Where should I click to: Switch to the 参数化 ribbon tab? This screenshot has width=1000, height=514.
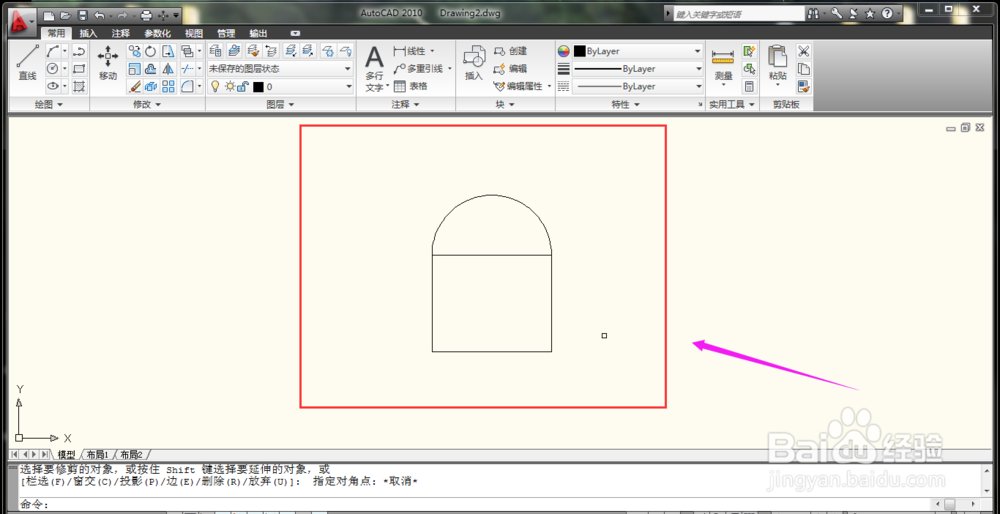point(157,34)
